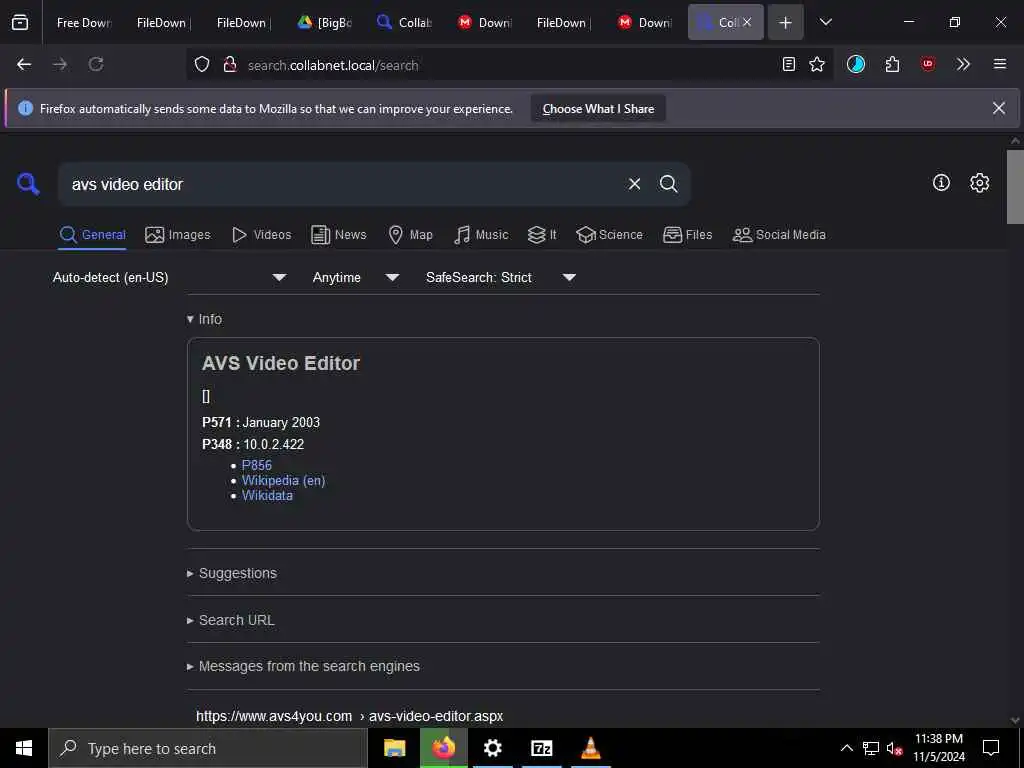Switch to the Files category tab
This screenshot has width=1024, height=768.
click(687, 235)
